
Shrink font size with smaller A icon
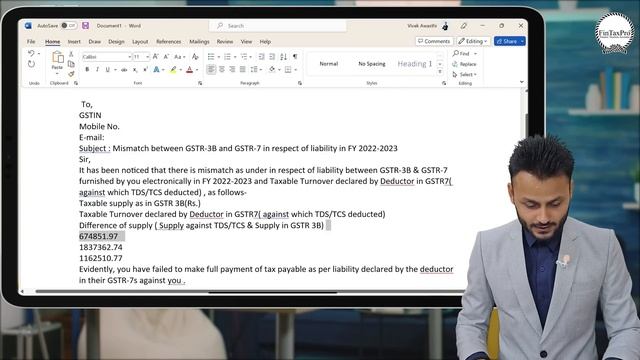(x=166, y=57)
